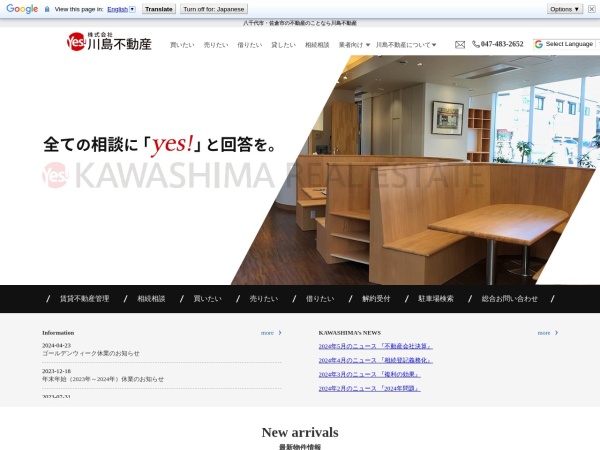The image size is (600, 450).
Task: Open the Options dropdown in translate bar
Action: tap(564, 9)
